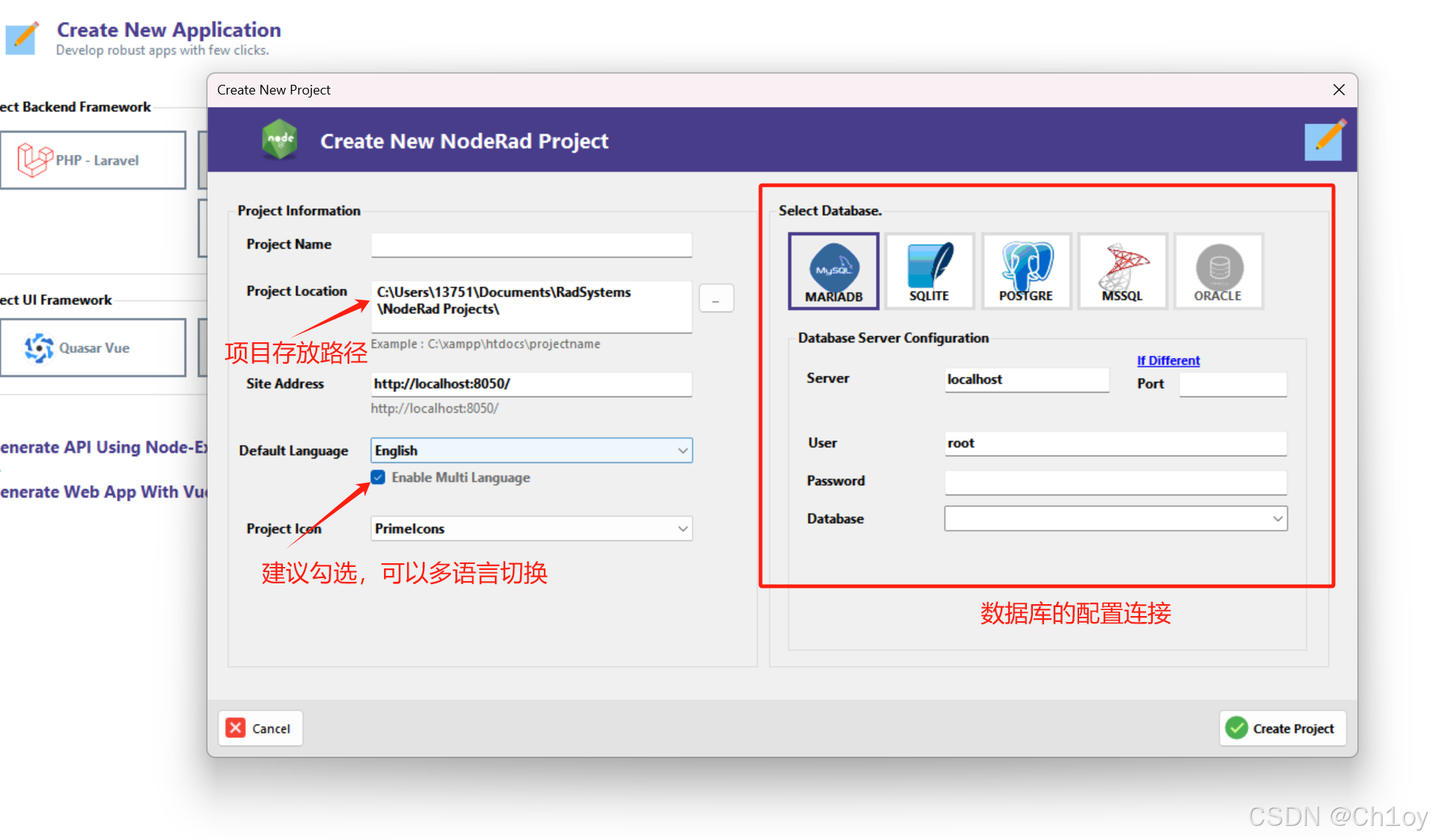Screen dimensions: 1431x840
Task: Open Generate Web App With Vue link
Action: [103, 492]
